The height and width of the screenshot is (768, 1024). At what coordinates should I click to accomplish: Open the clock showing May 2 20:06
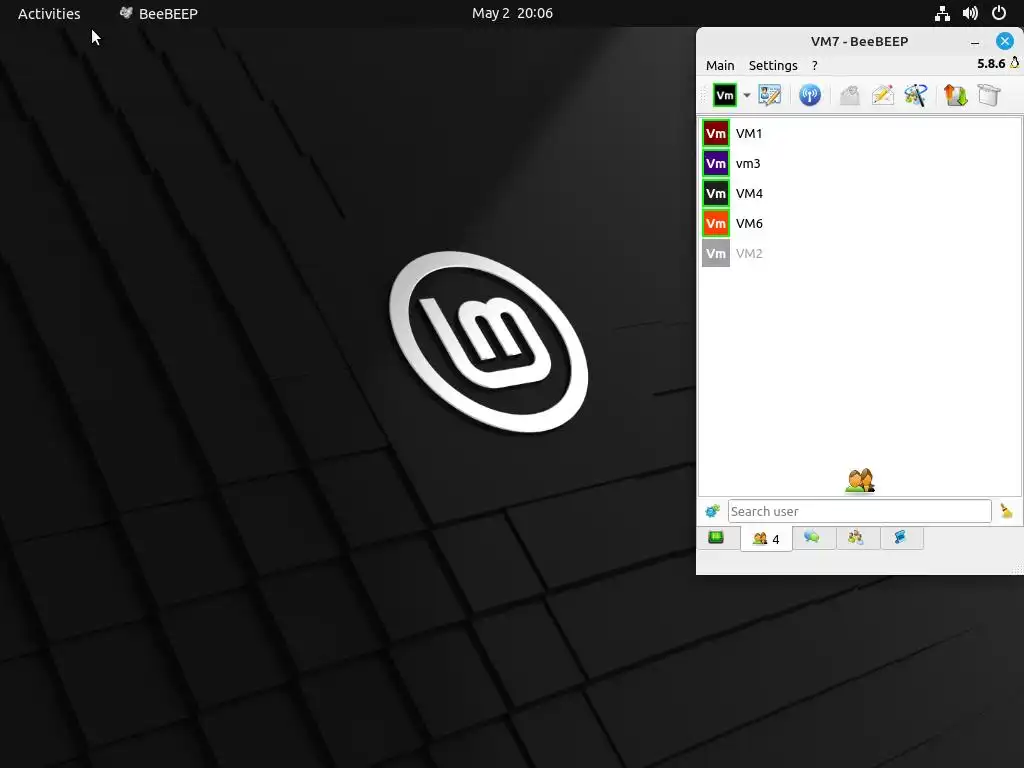point(512,14)
